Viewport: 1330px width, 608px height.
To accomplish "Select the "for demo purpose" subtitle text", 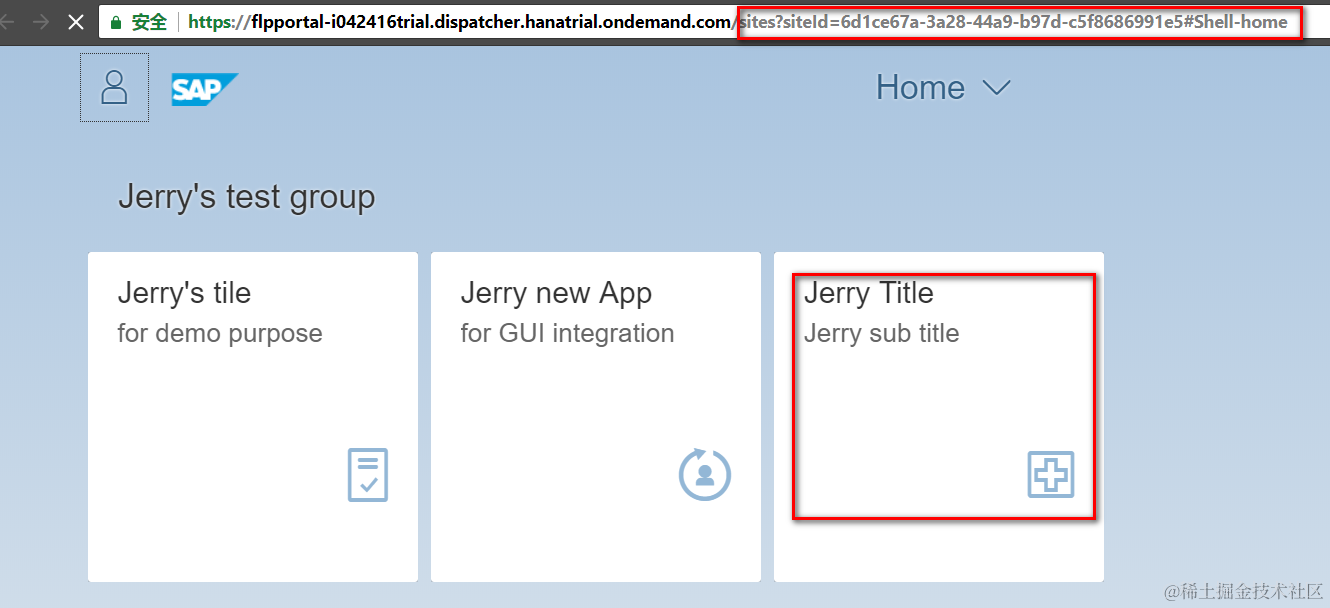I will pos(220,333).
